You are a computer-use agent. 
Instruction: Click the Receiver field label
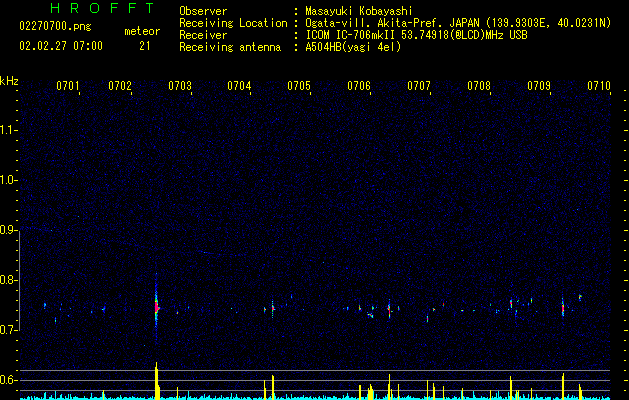203,35
